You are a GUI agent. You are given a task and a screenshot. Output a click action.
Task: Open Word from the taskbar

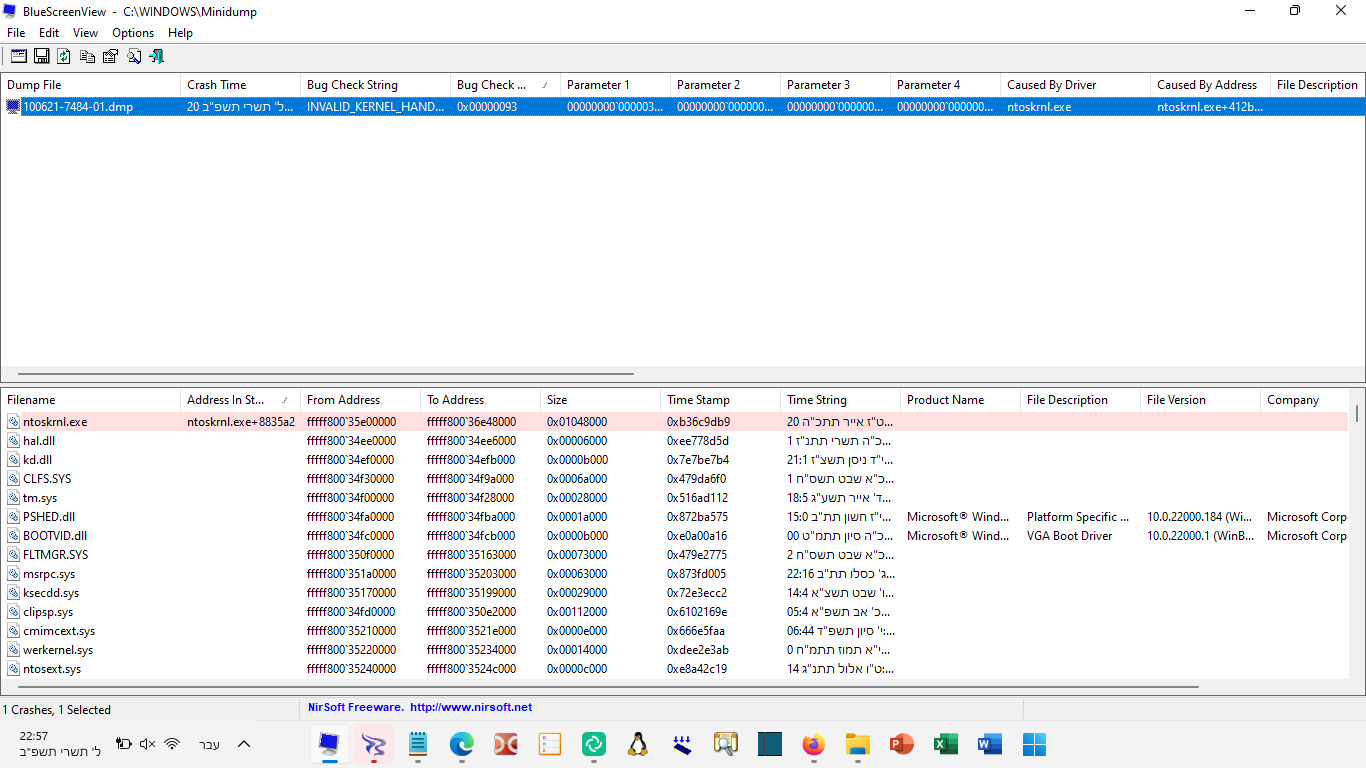pos(989,744)
